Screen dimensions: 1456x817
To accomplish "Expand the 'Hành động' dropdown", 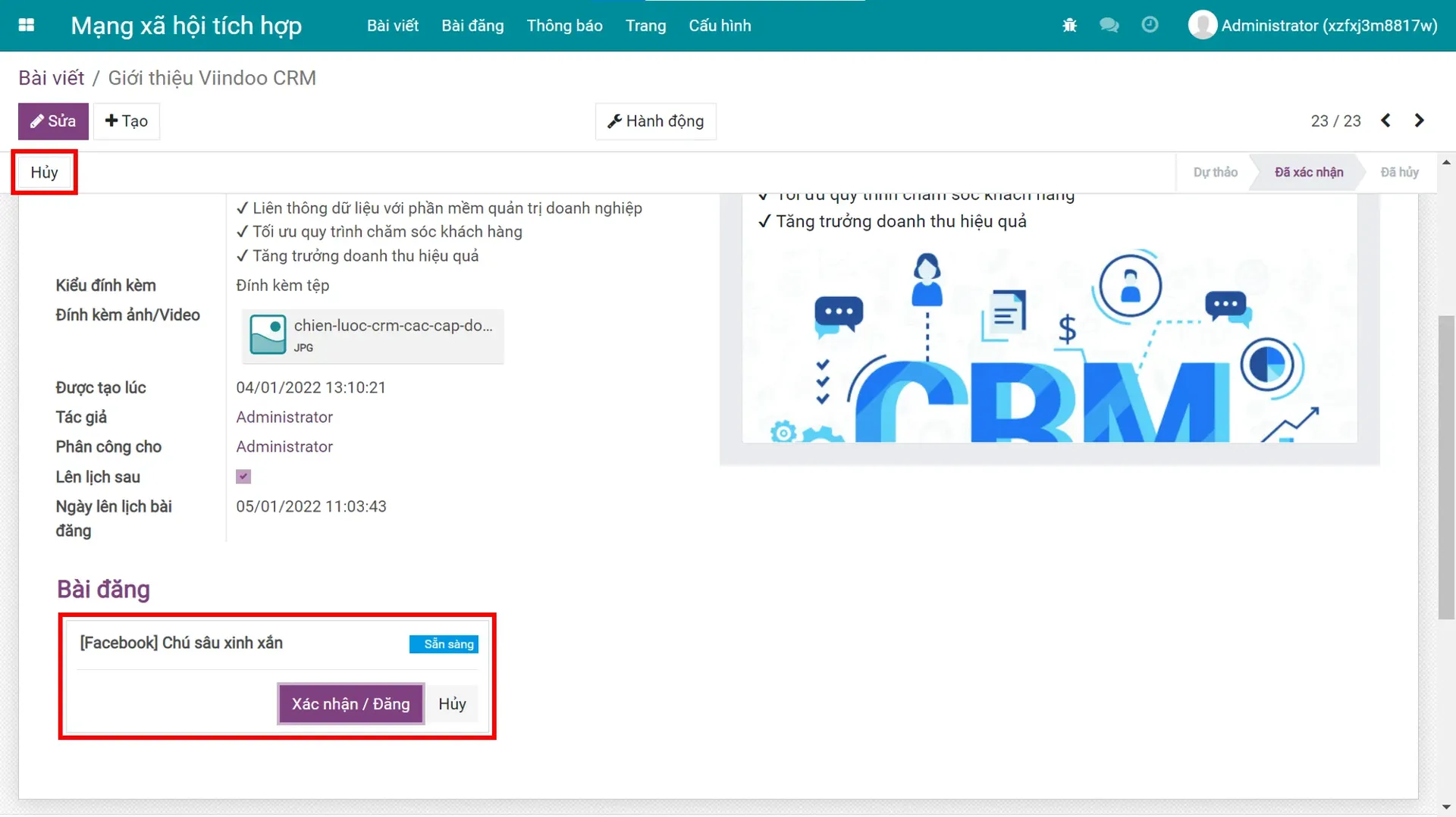I will [656, 121].
